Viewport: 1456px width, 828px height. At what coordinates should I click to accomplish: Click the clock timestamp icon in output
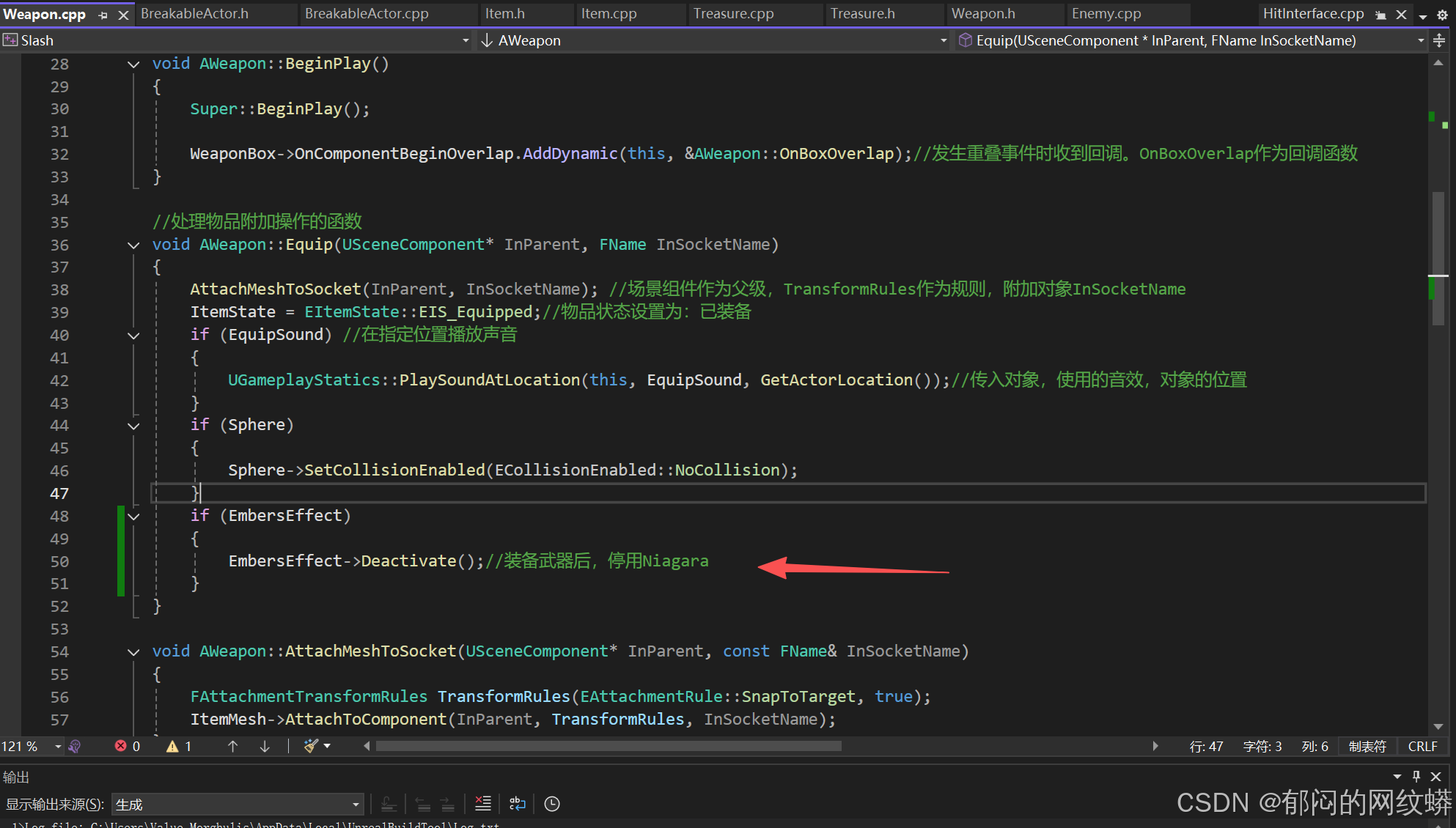tap(552, 804)
